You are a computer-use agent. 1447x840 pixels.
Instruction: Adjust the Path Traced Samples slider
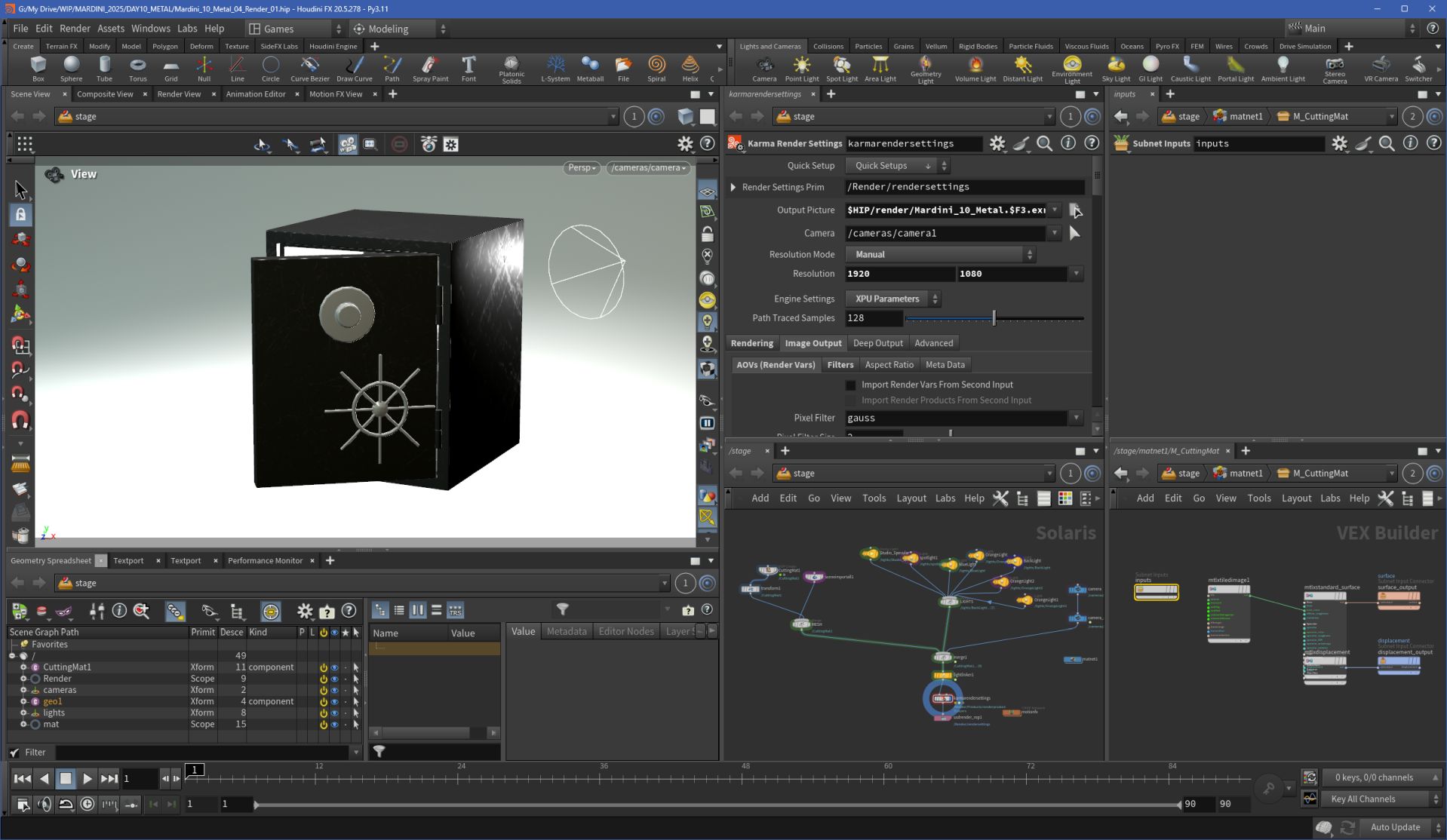pyautogui.click(x=994, y=318)
